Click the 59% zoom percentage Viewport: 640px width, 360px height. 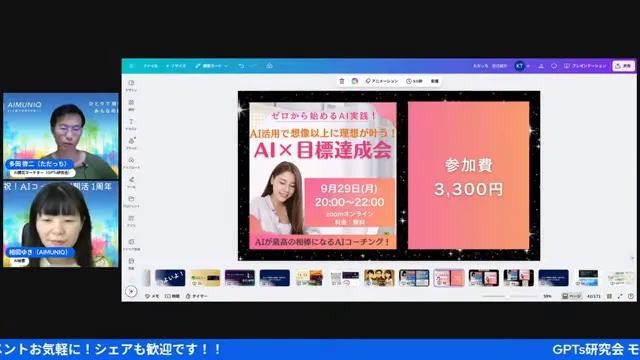[x=547, y=296]
